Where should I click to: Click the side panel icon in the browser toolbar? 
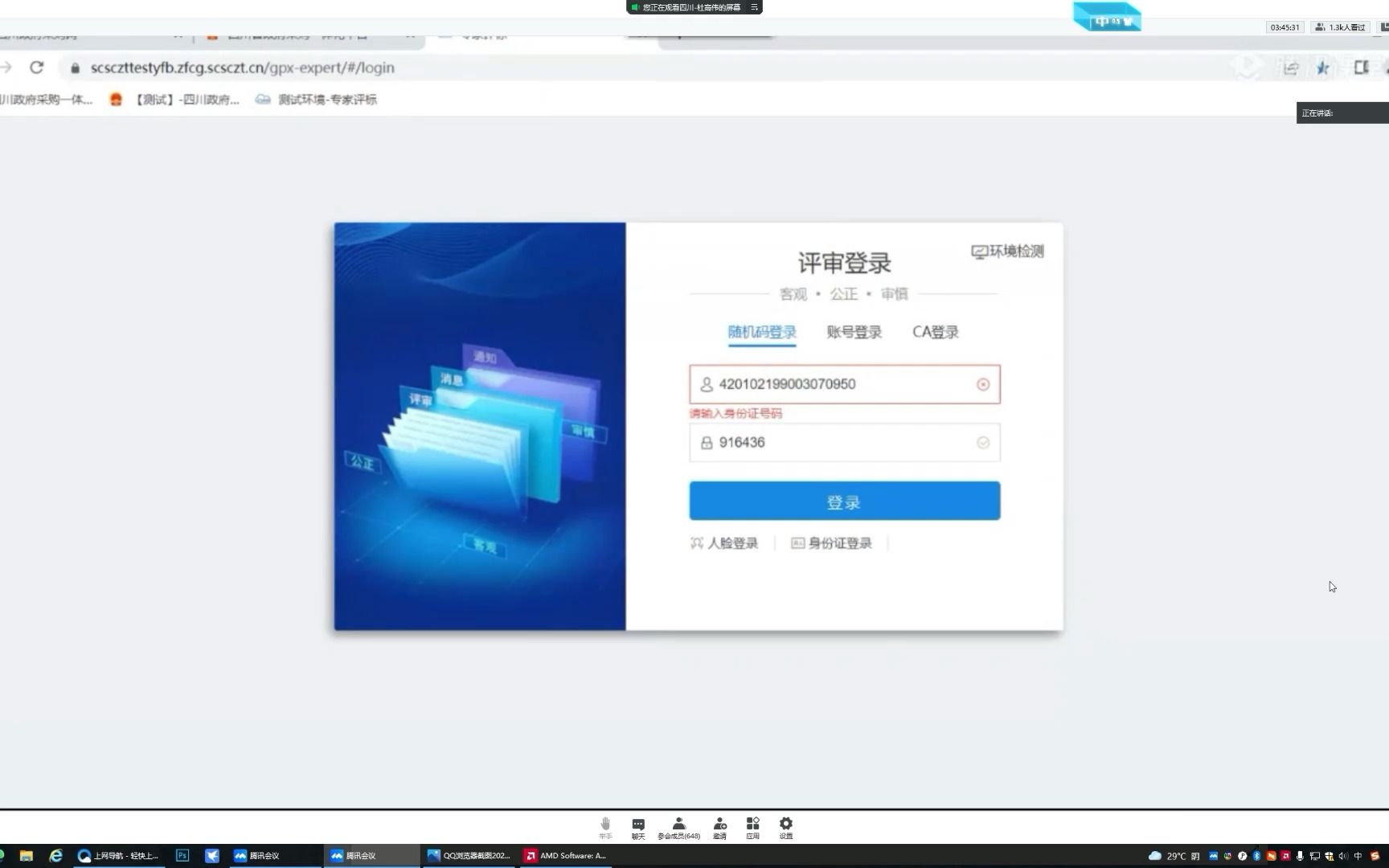tap(1361, 68)
